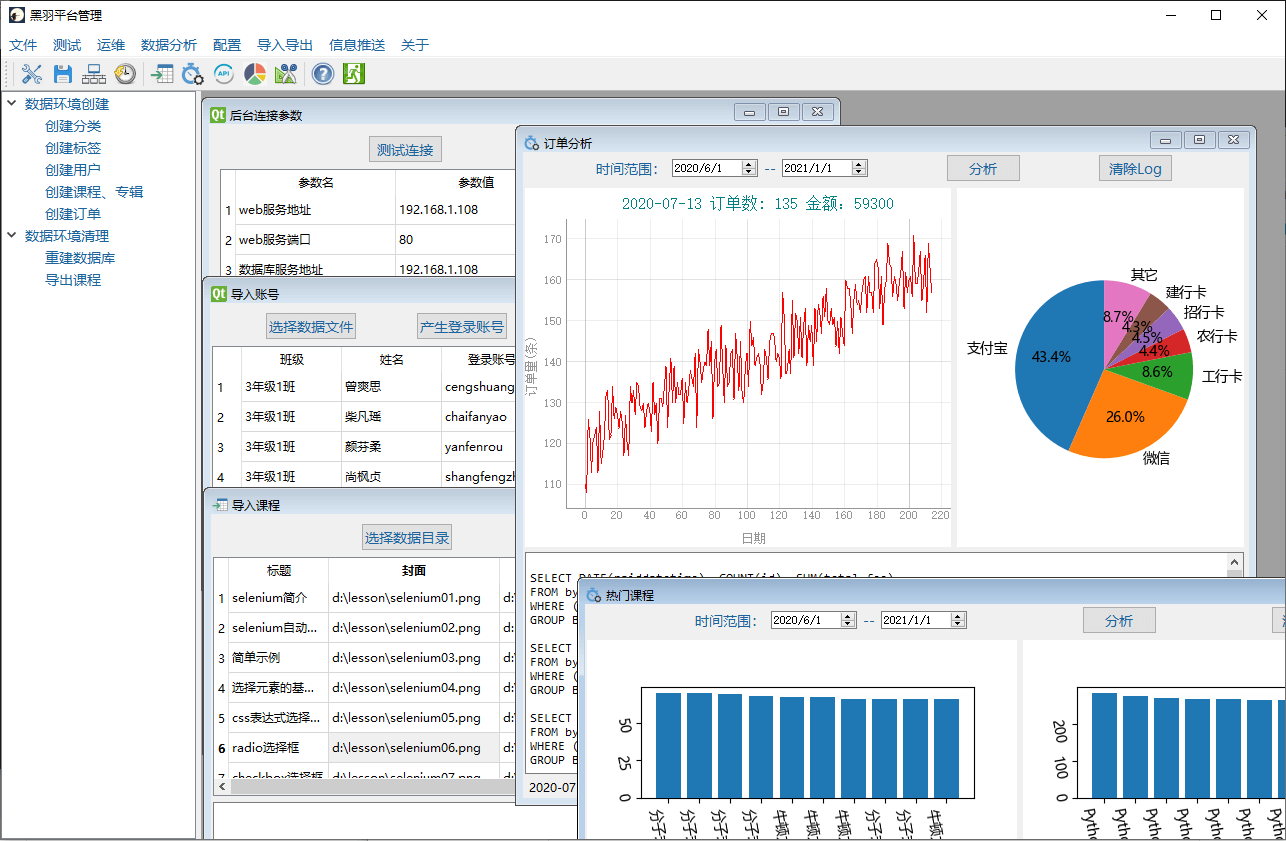This screenshot has height=841, width=1286.
Task: Click the selenium简介 course title cell
Action: tap(278, 598)
